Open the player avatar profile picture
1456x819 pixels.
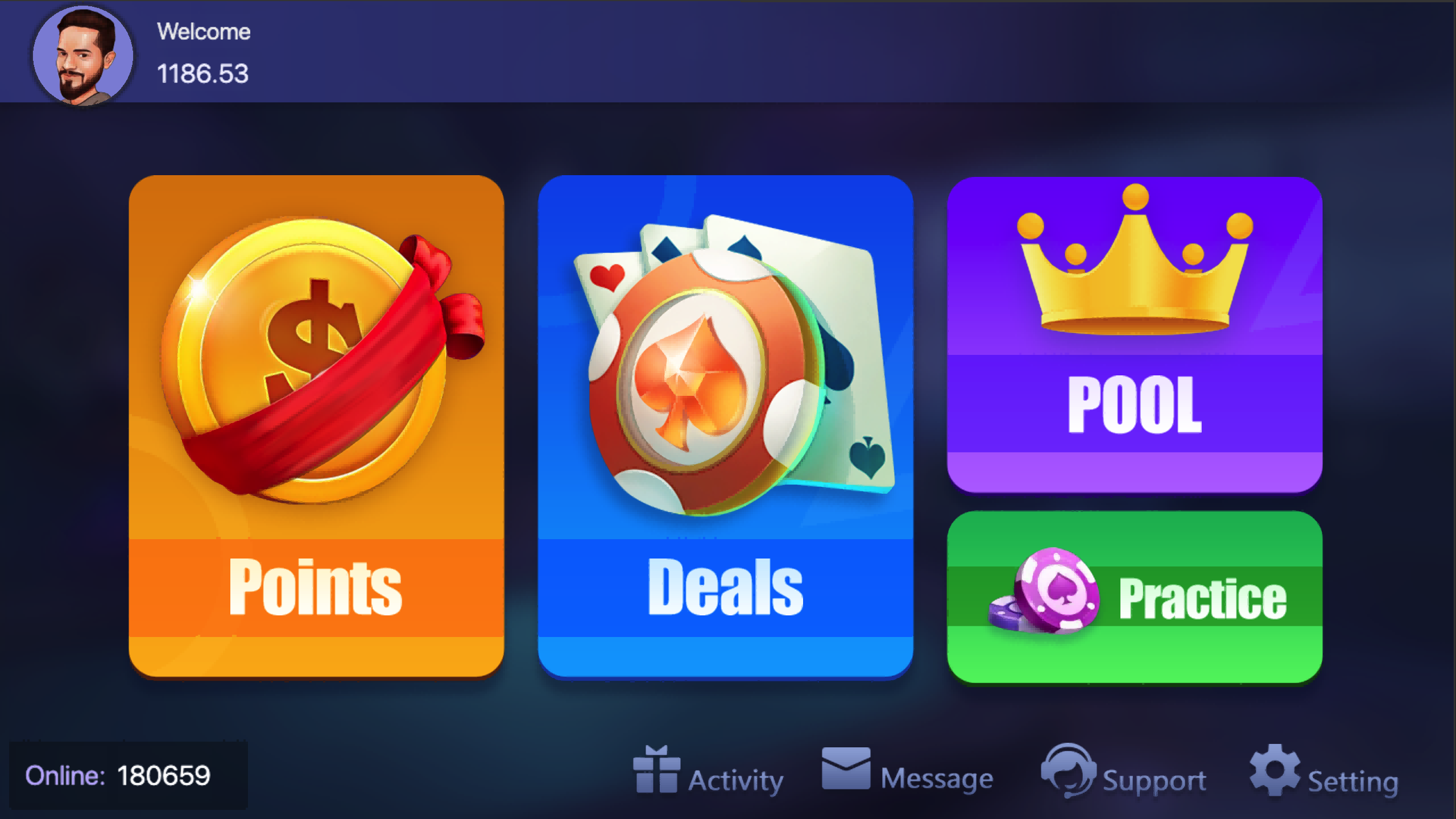click(83, 55)
